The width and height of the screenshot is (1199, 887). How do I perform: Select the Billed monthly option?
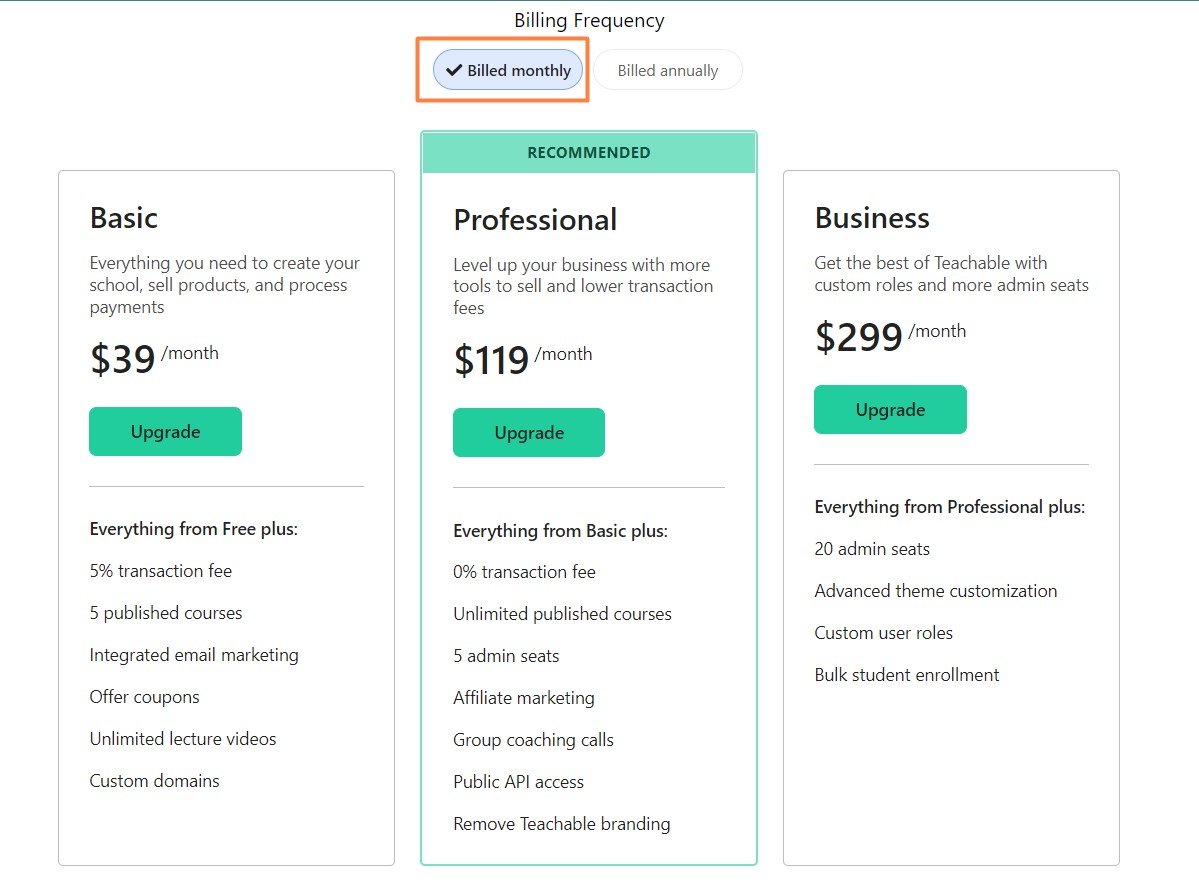tap(508, 70)
